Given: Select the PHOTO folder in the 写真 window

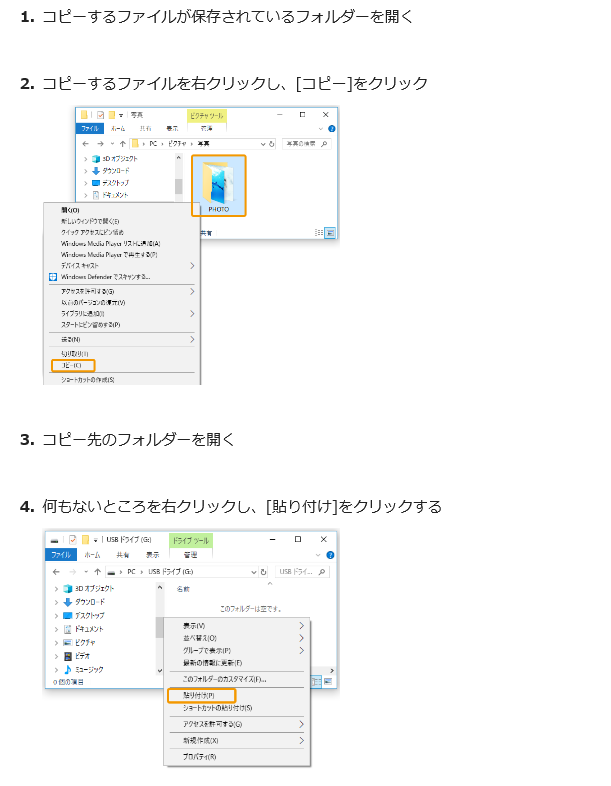Looking at the screenshot, I should (x=219, y=185).
